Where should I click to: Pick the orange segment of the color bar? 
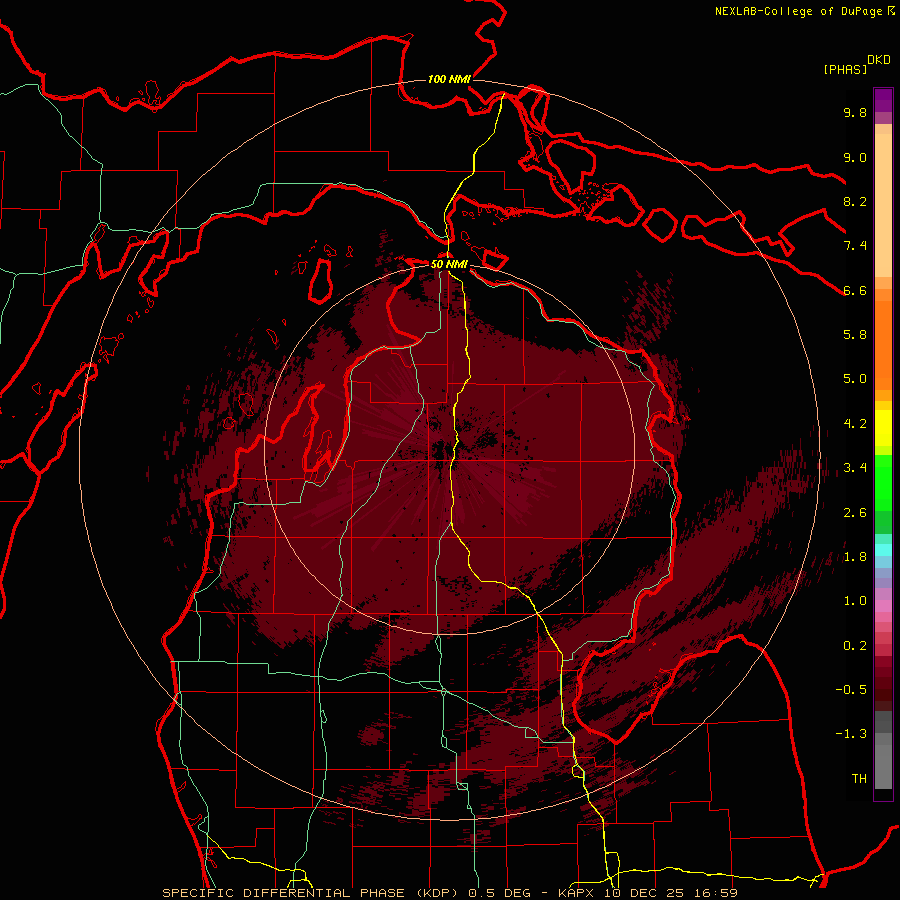883,344
